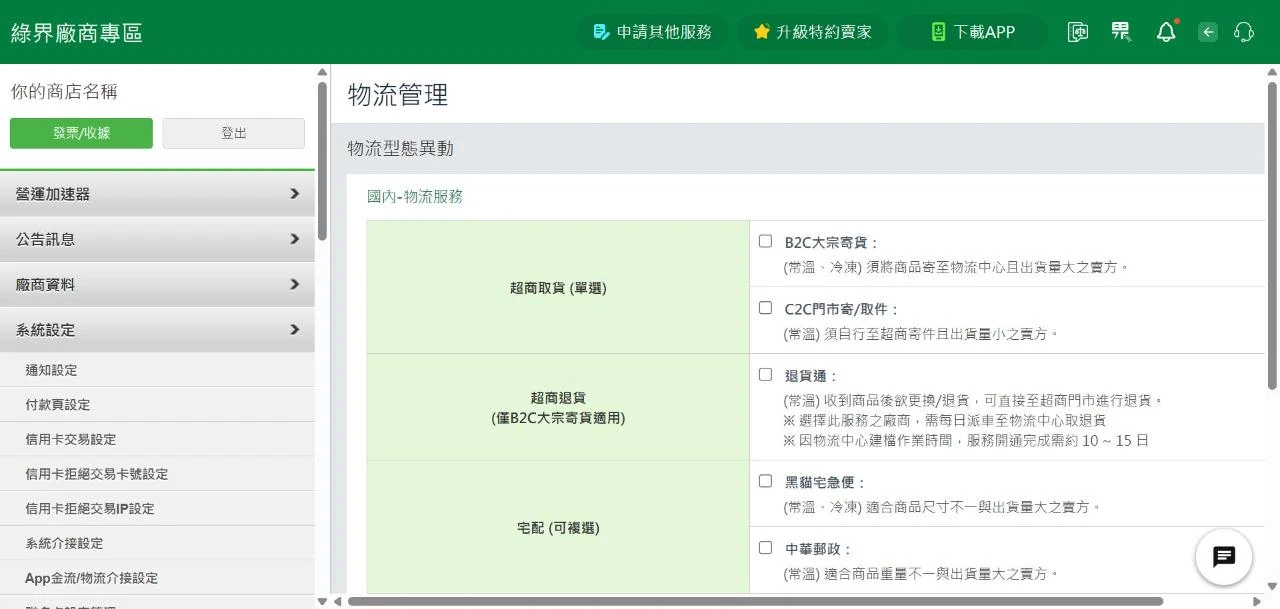Click the 國內-物流服務 heading text
Viewport: 1280px width, 609px height.
pos(415,197)
